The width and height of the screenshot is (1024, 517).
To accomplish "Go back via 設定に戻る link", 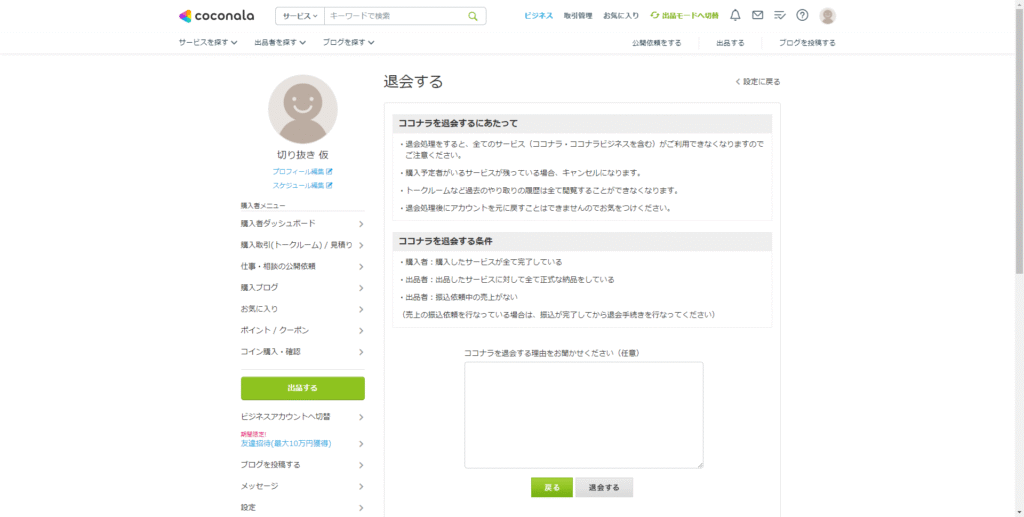I will [x=758, y=82].
